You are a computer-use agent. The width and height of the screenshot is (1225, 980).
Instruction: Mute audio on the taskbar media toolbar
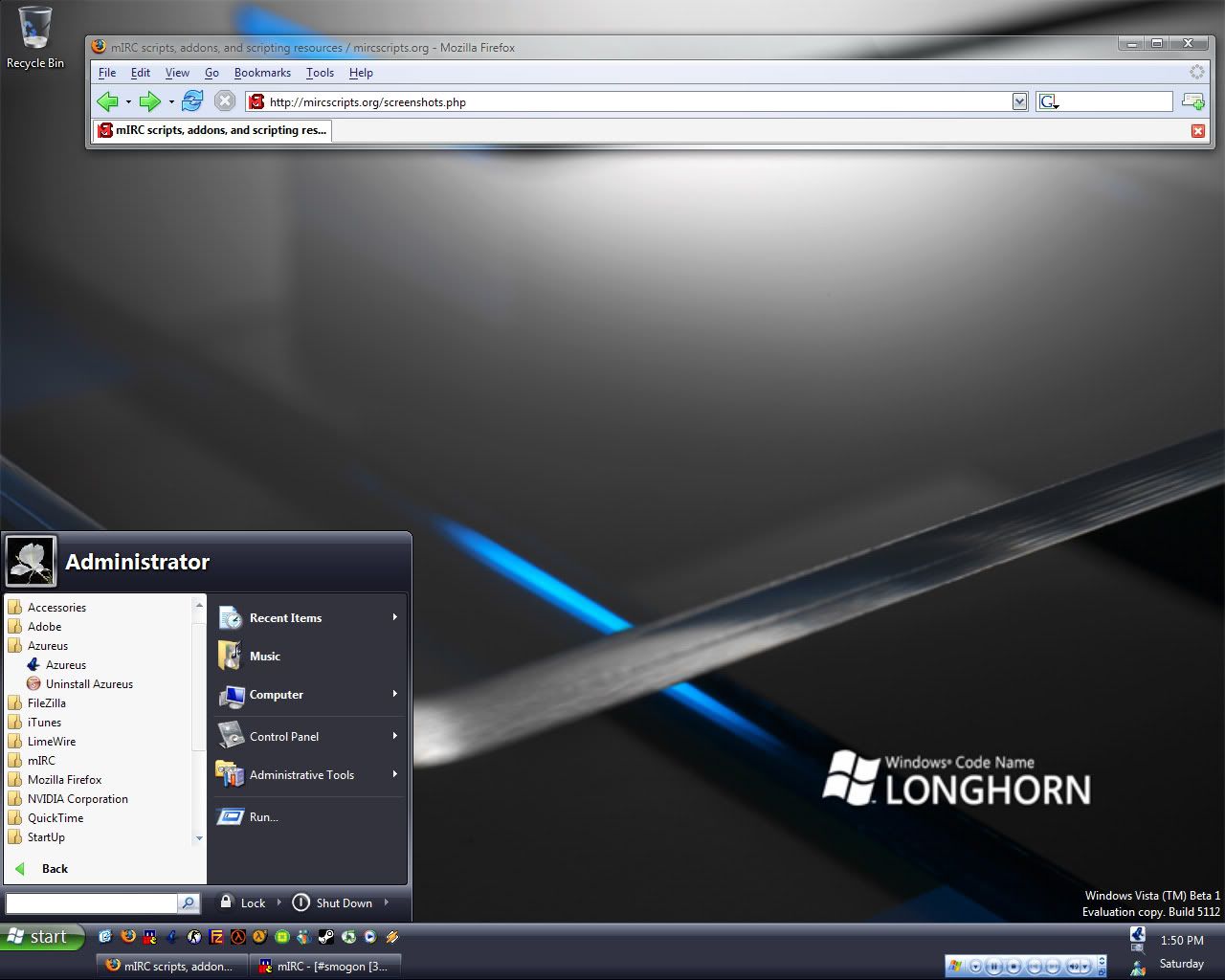(1074, 967)
